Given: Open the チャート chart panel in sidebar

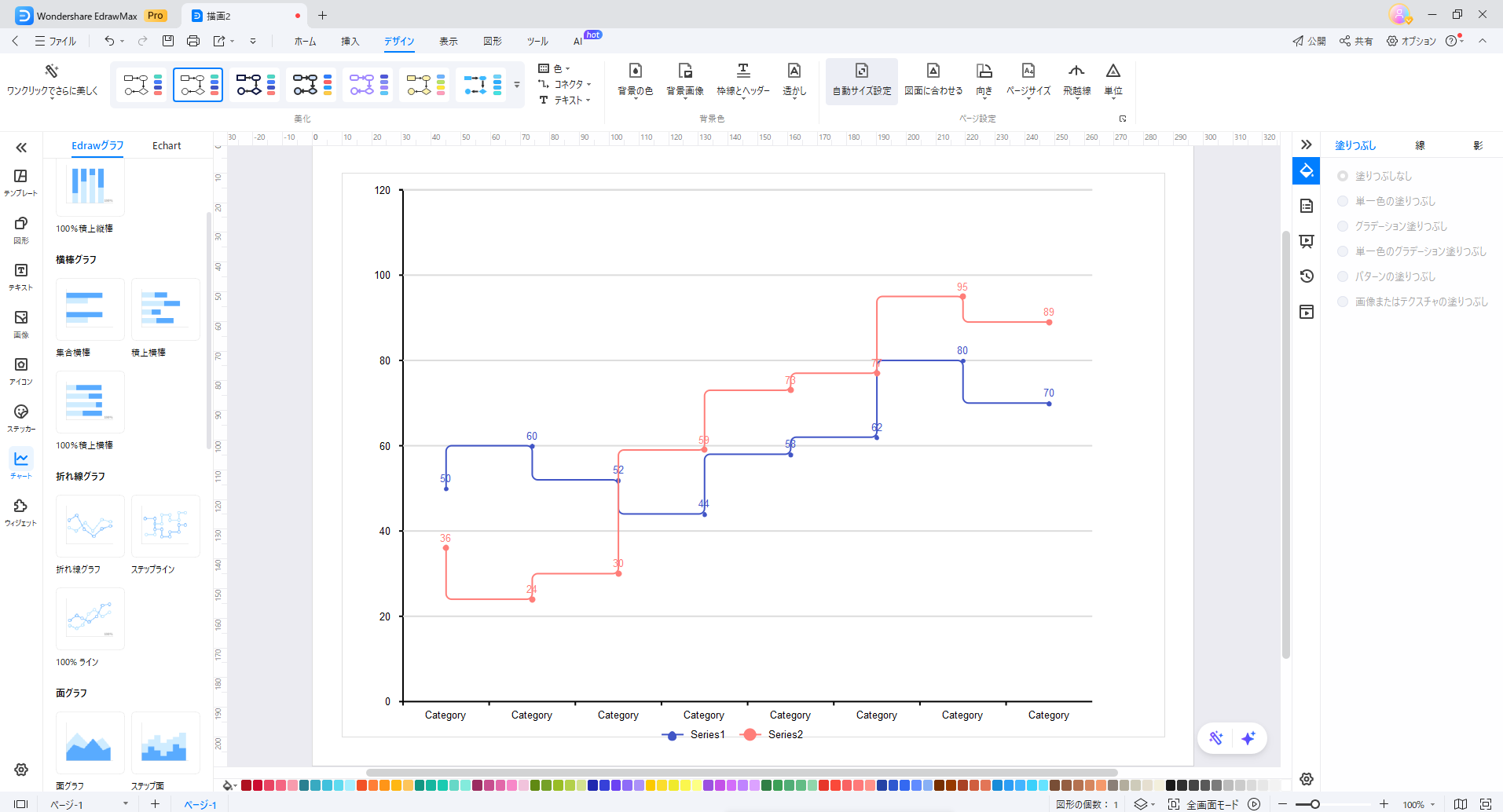Looking at the screenshot, I should tap(21, 463).
